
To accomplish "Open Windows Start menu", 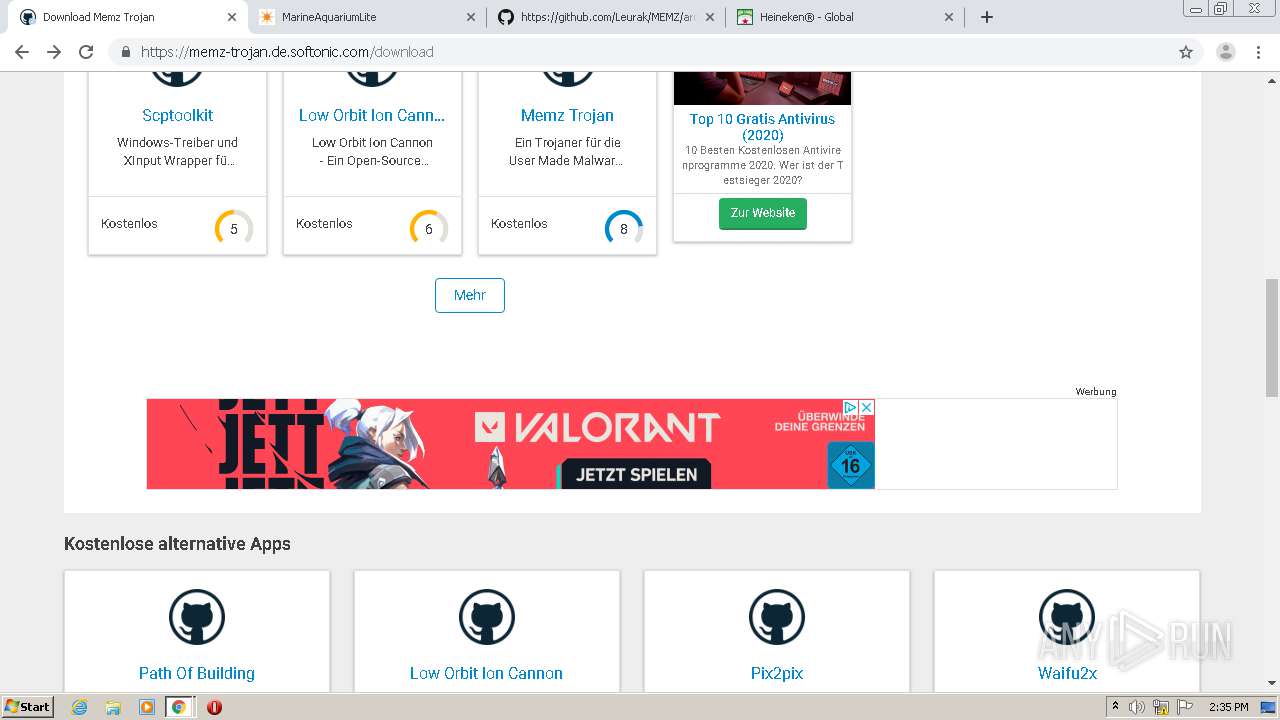I will tap(28, 706).
